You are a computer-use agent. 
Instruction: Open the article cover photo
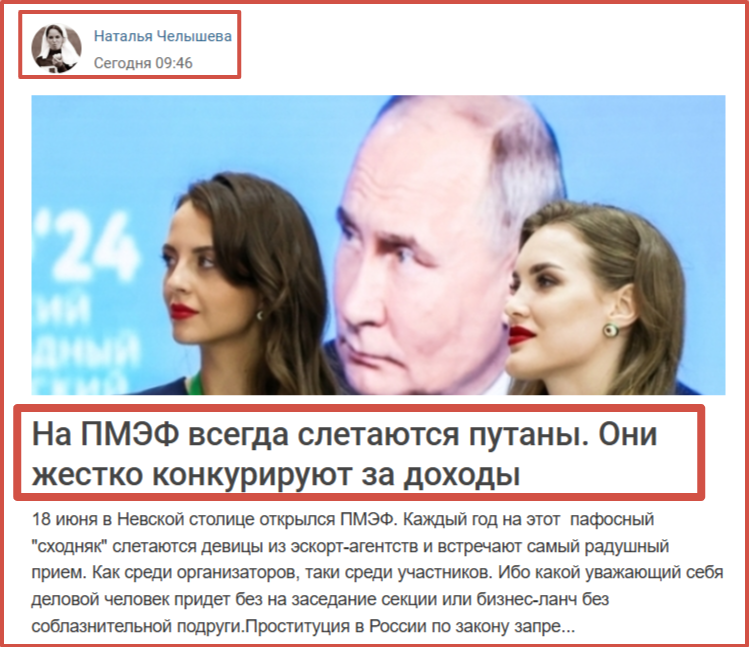(x=378, y=245)
